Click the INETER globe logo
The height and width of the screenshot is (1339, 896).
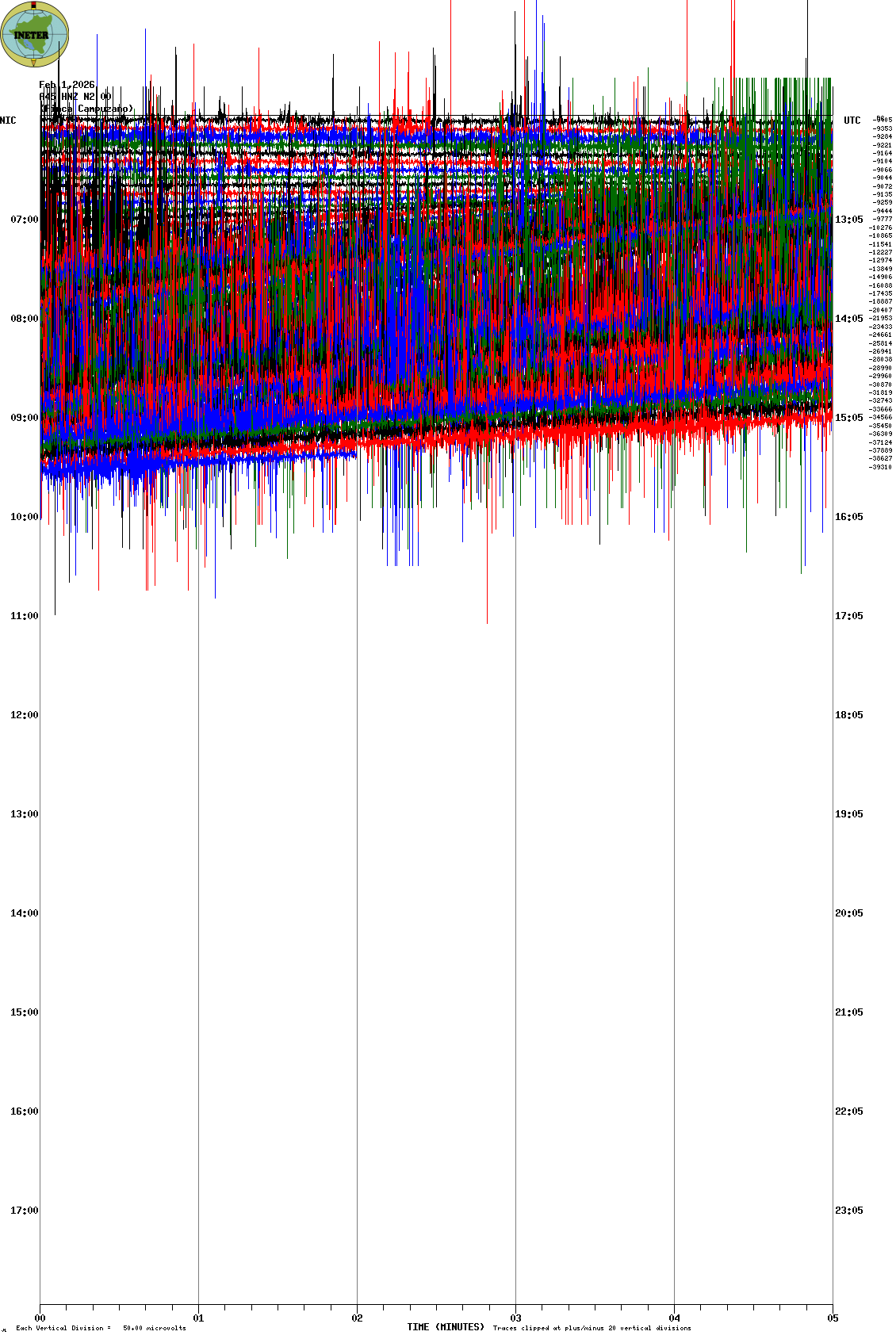coord(35,34)
